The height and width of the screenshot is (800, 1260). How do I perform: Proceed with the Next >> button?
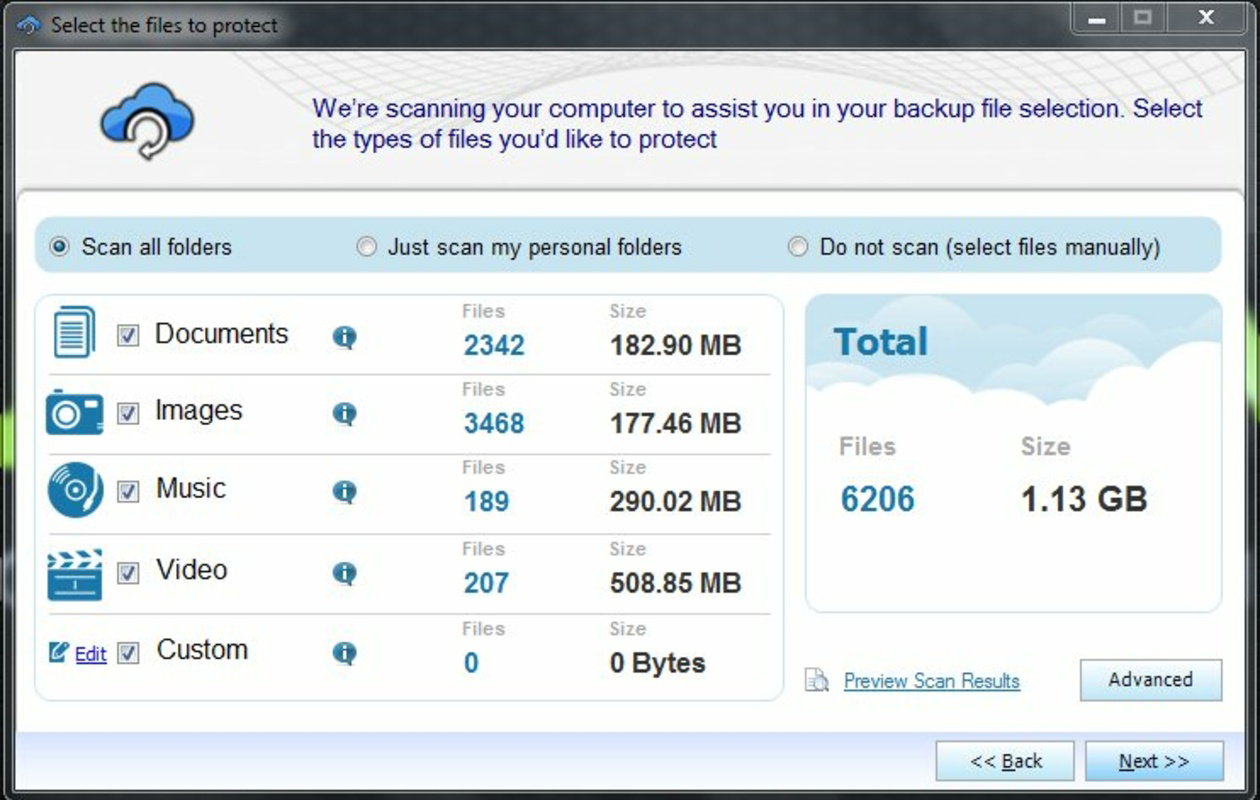pyautogui.click(x=1154, y=761)
